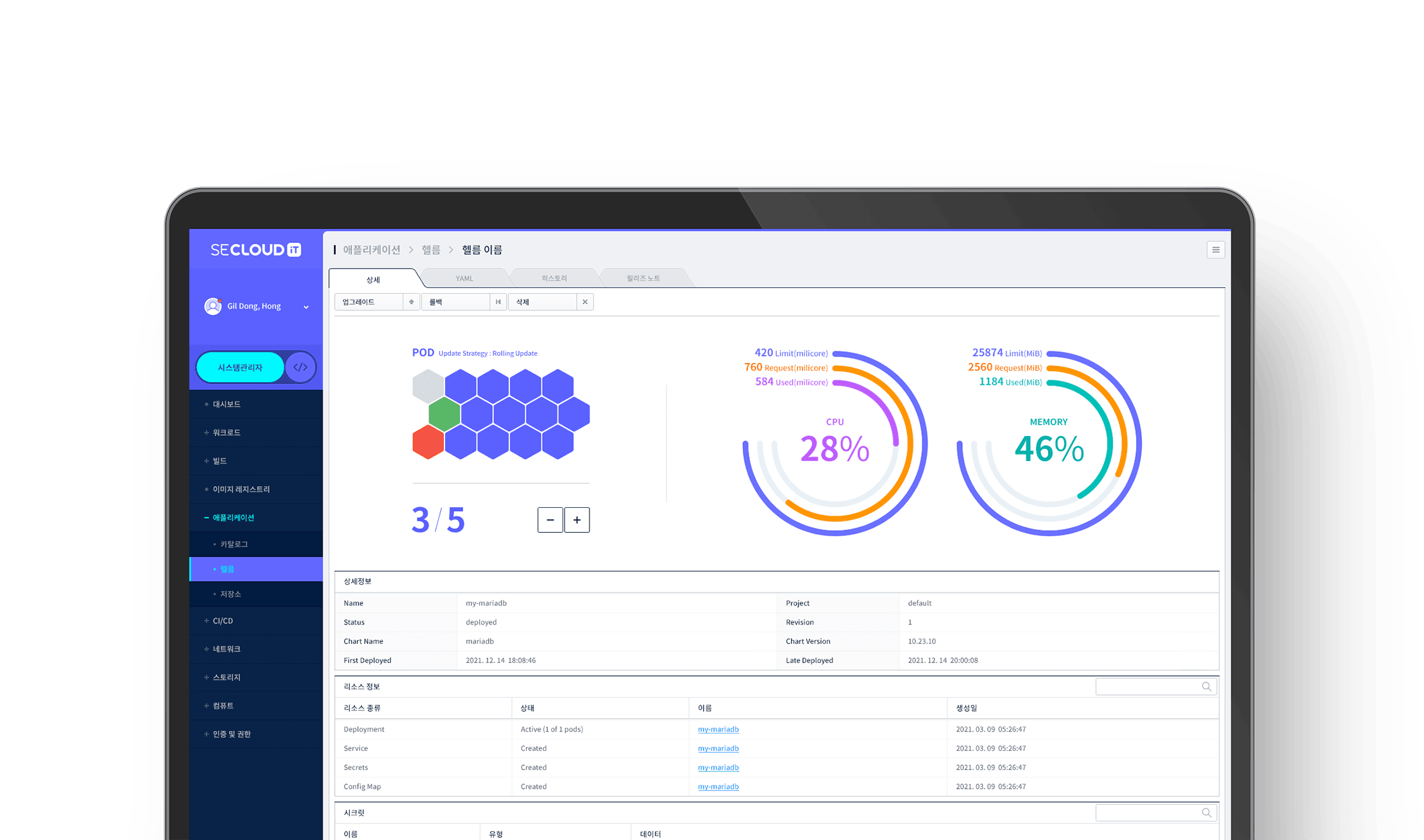Image resolution: width=1424 pixels, height=840 pixels.
Task: Expand the Gil Dong, Hong user dropdown
Action: (x=306, y=307)
